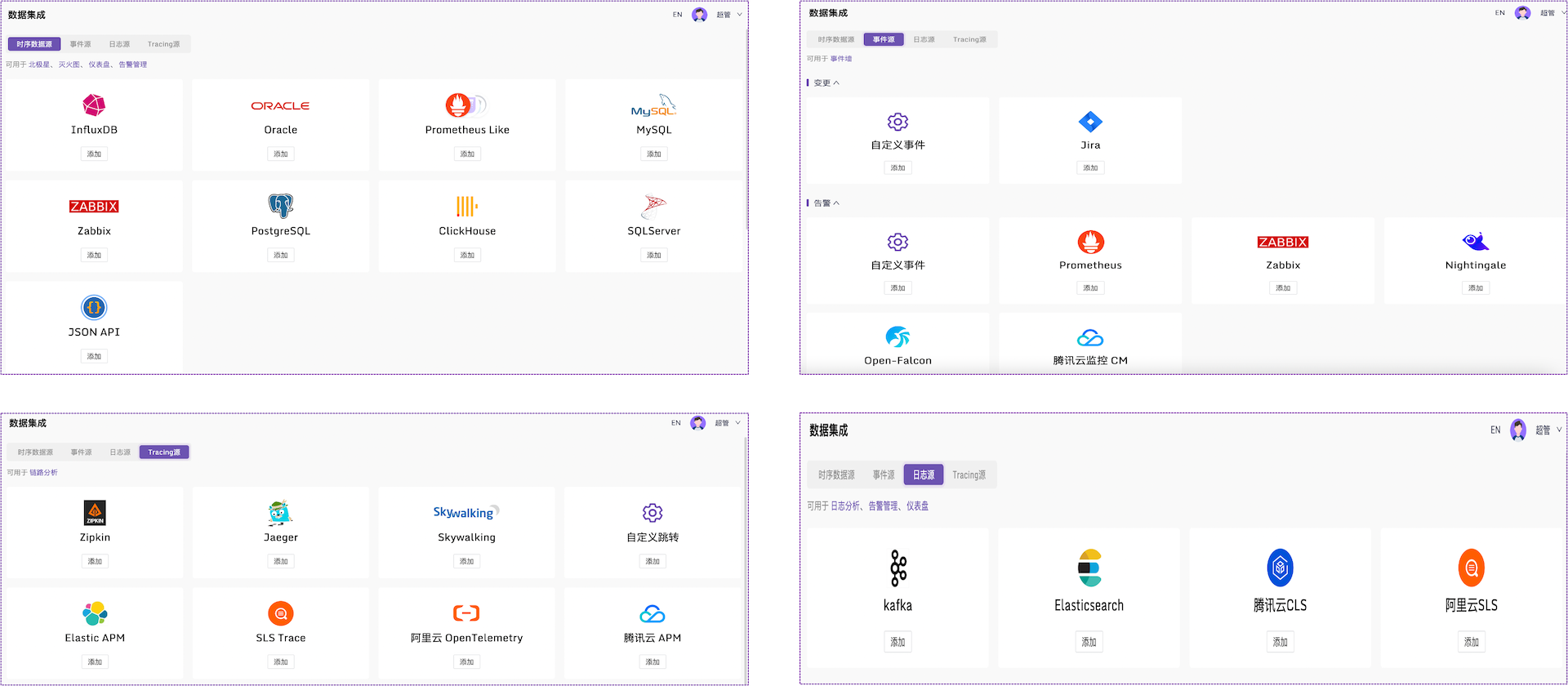1568x686 pixels.
Task: Click the kafka logo icon
Action: click(898, 568)
